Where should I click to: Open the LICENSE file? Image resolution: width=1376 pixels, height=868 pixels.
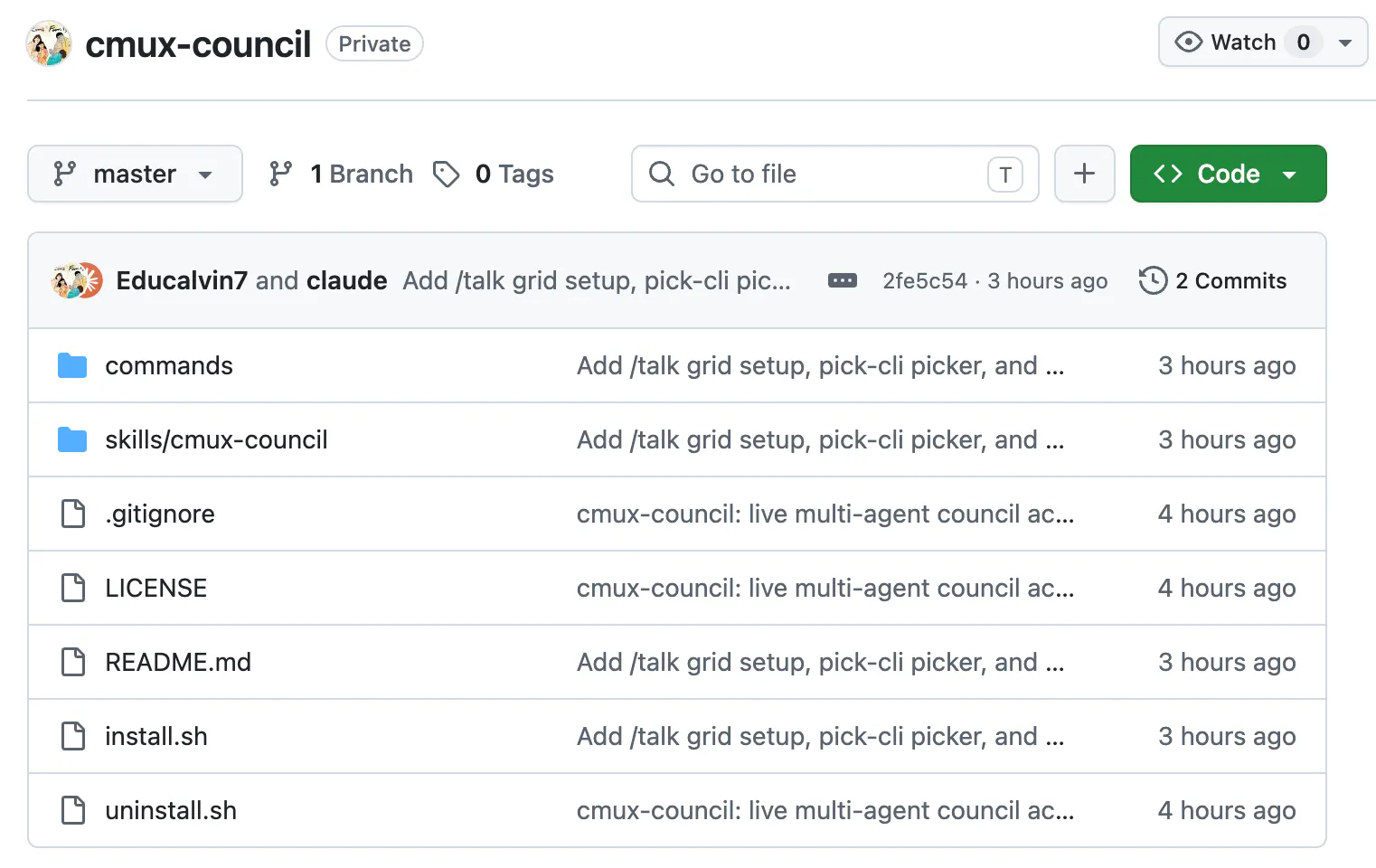[156, 588]
